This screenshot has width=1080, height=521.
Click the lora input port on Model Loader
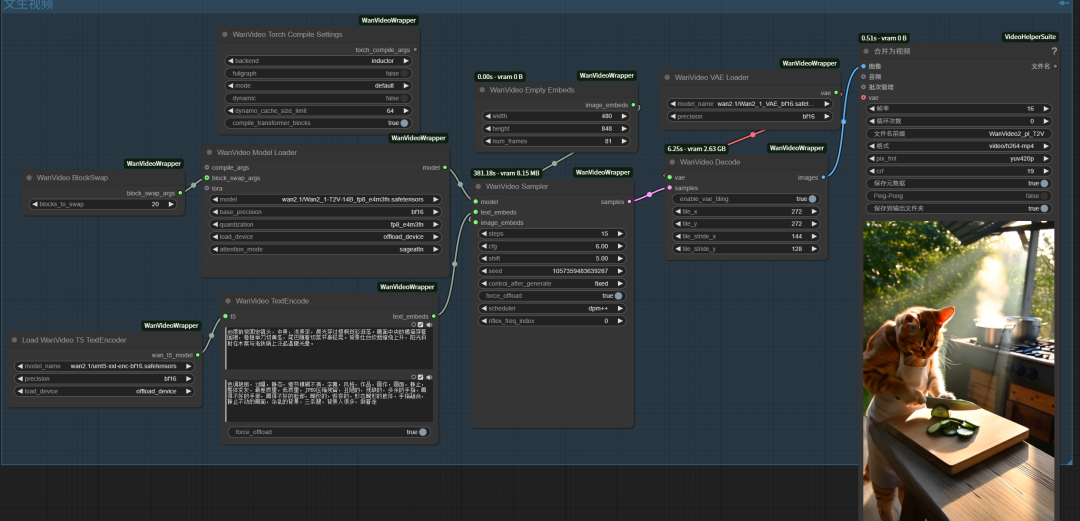[207, 188]
